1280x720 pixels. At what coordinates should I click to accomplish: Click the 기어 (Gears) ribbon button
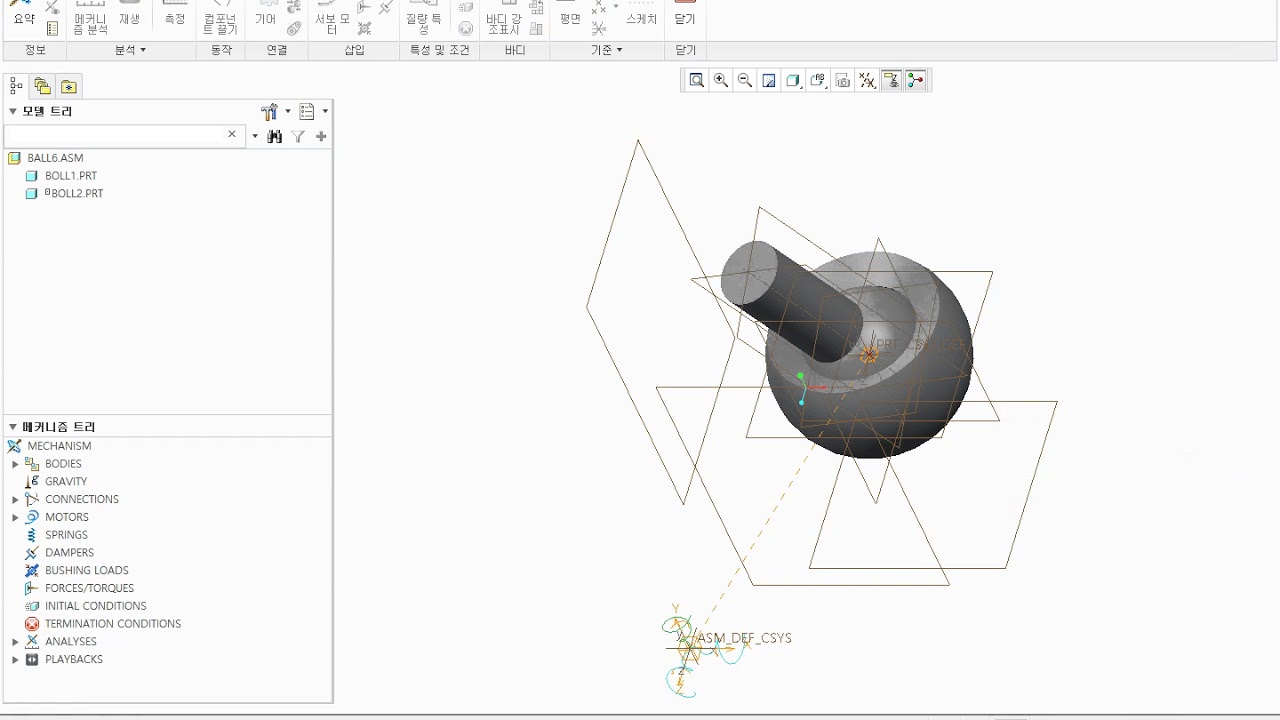coord(265,15)
